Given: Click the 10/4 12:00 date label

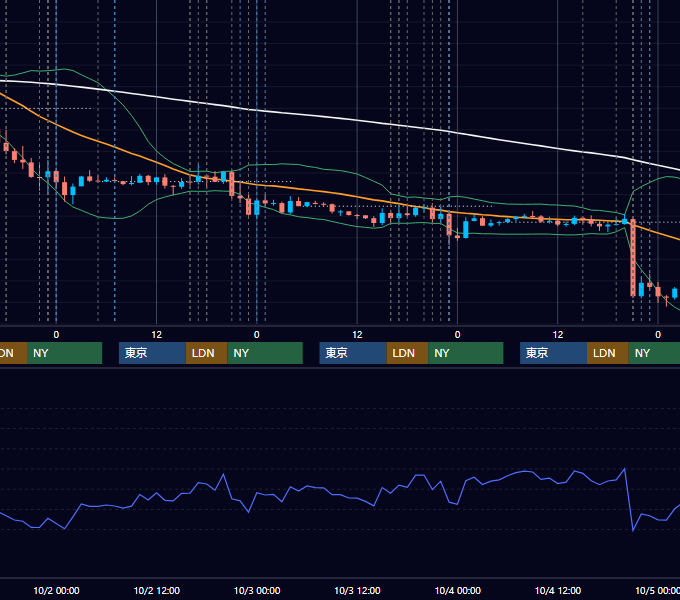Looking at the screenshot, I should tap(558, 590).
